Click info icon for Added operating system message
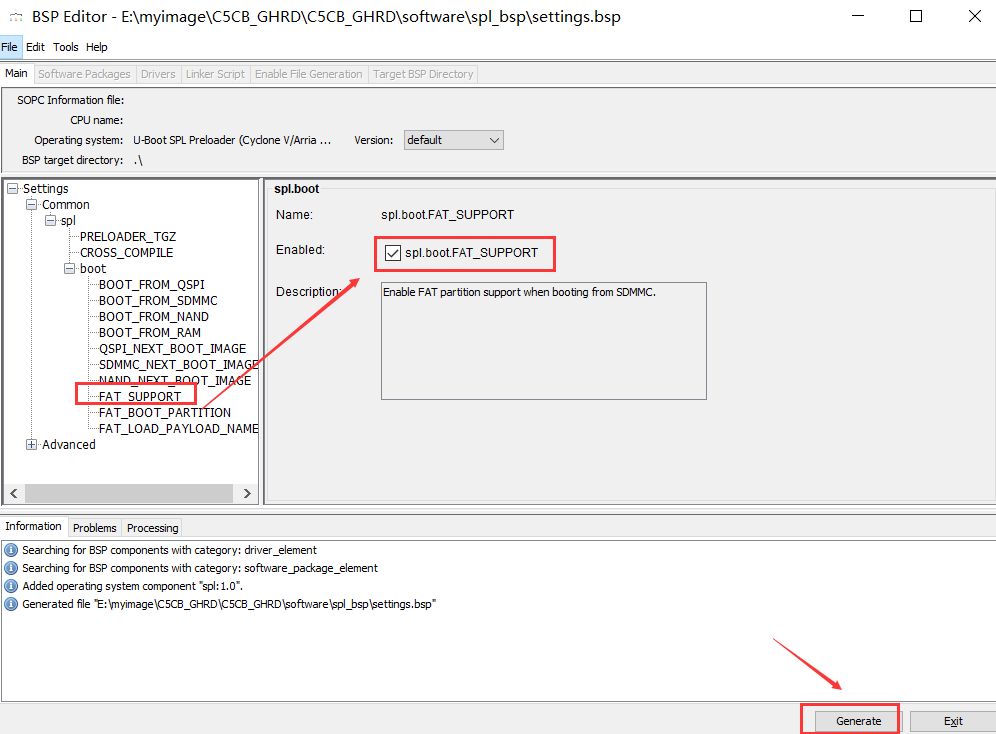Image resolution: width=996 pixels, height=734 pixels. tap(11, 586)
